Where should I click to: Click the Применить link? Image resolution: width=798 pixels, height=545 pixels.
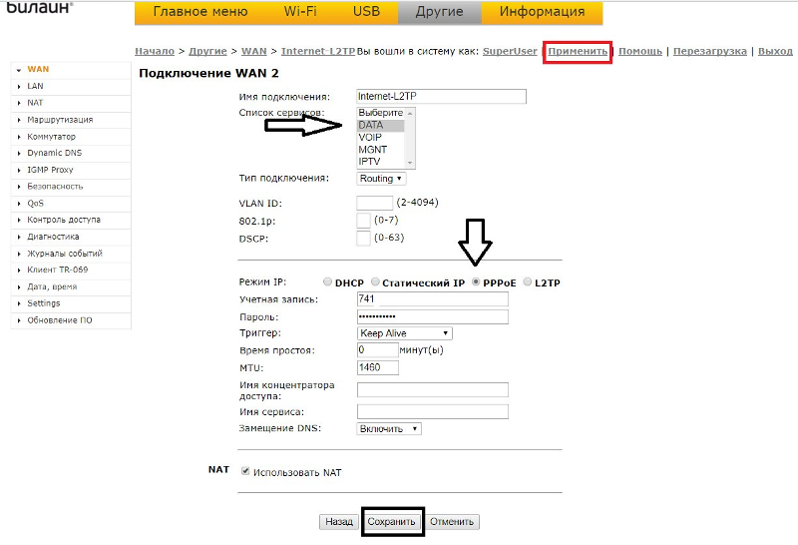click(578, 51)
